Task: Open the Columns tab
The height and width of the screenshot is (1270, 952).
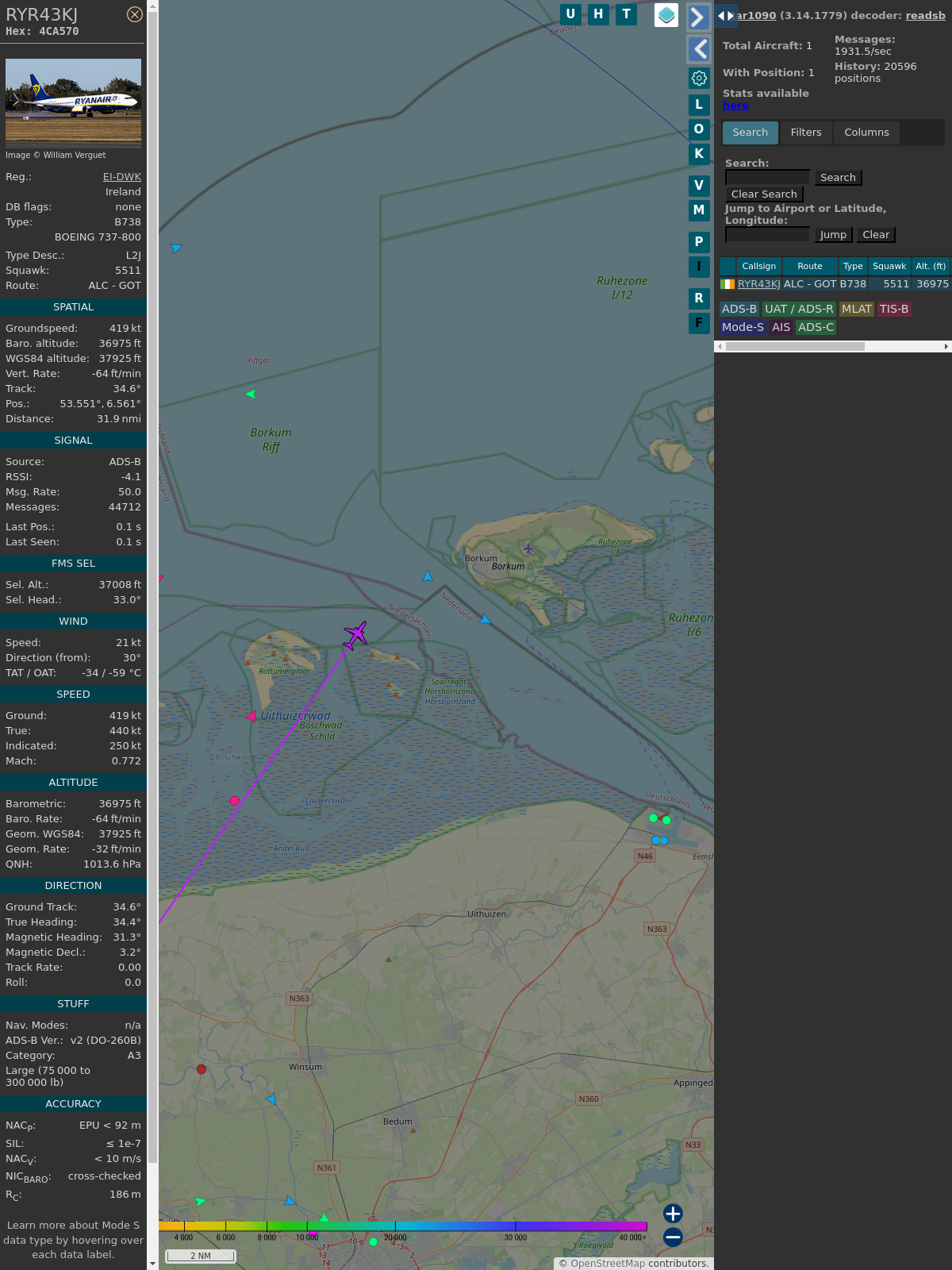Action: click(x=866, y=133)
